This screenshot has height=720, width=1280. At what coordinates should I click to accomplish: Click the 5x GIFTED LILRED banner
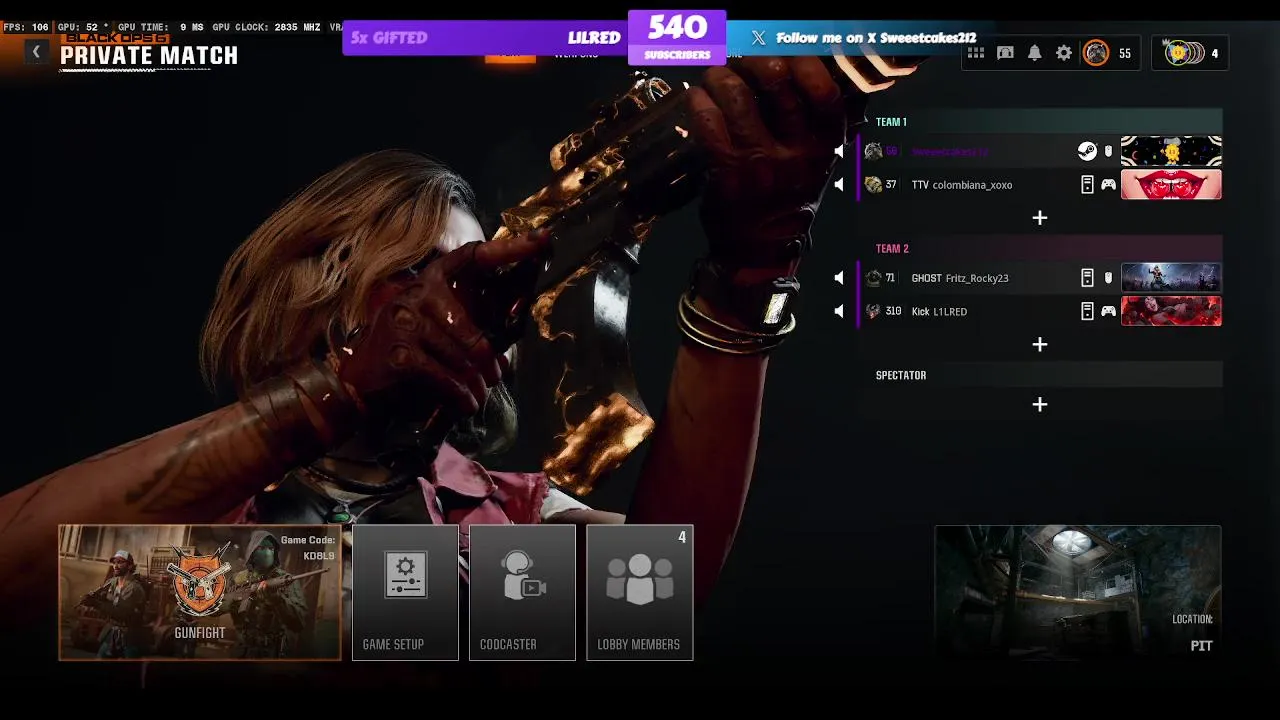[486, 38]
